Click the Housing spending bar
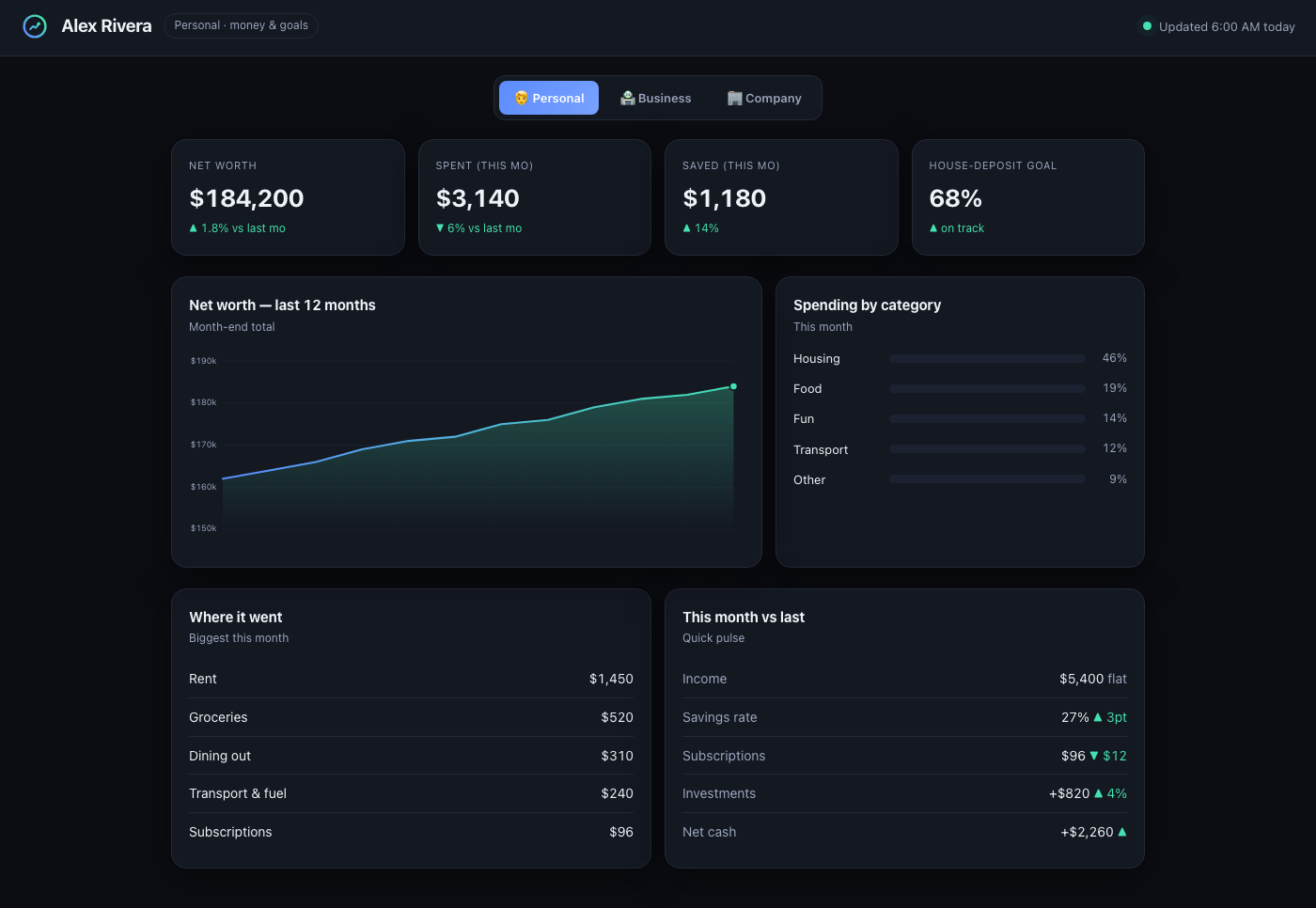Image resolution: width=1316 pixels, height=908 pixels. 987,358
